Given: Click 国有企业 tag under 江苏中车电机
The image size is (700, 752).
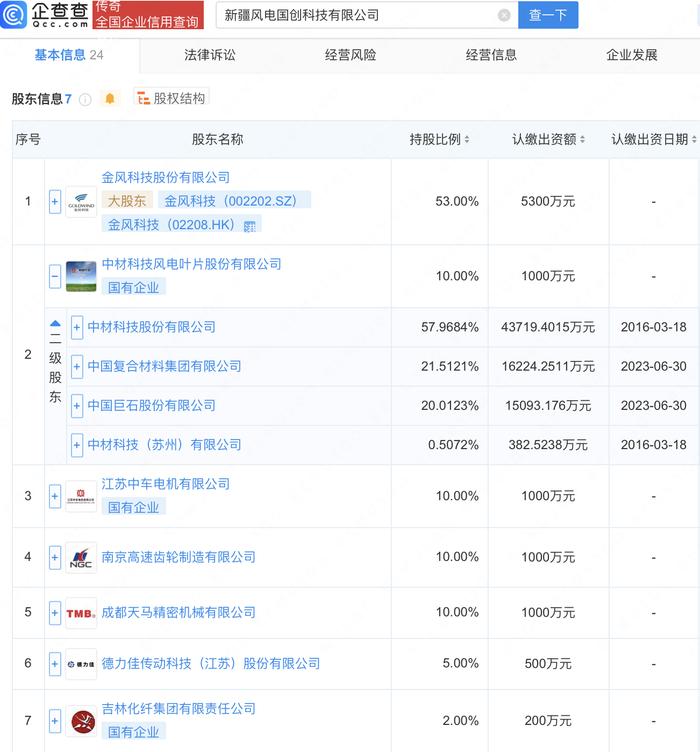Looking at the screenshot, I should coord(134,508).
